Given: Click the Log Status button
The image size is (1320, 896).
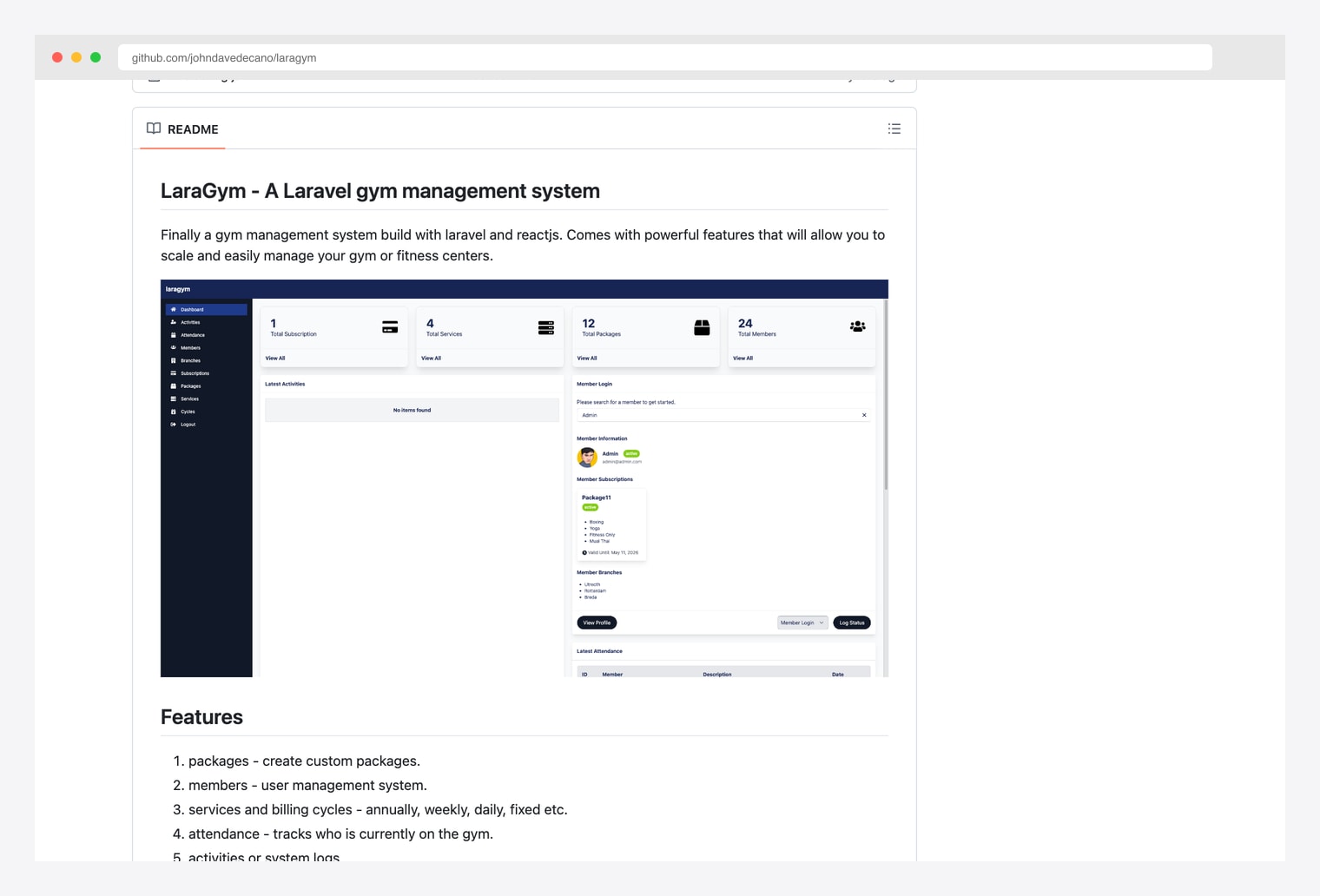Looking at the screenshot, I should tap(852, 623).
